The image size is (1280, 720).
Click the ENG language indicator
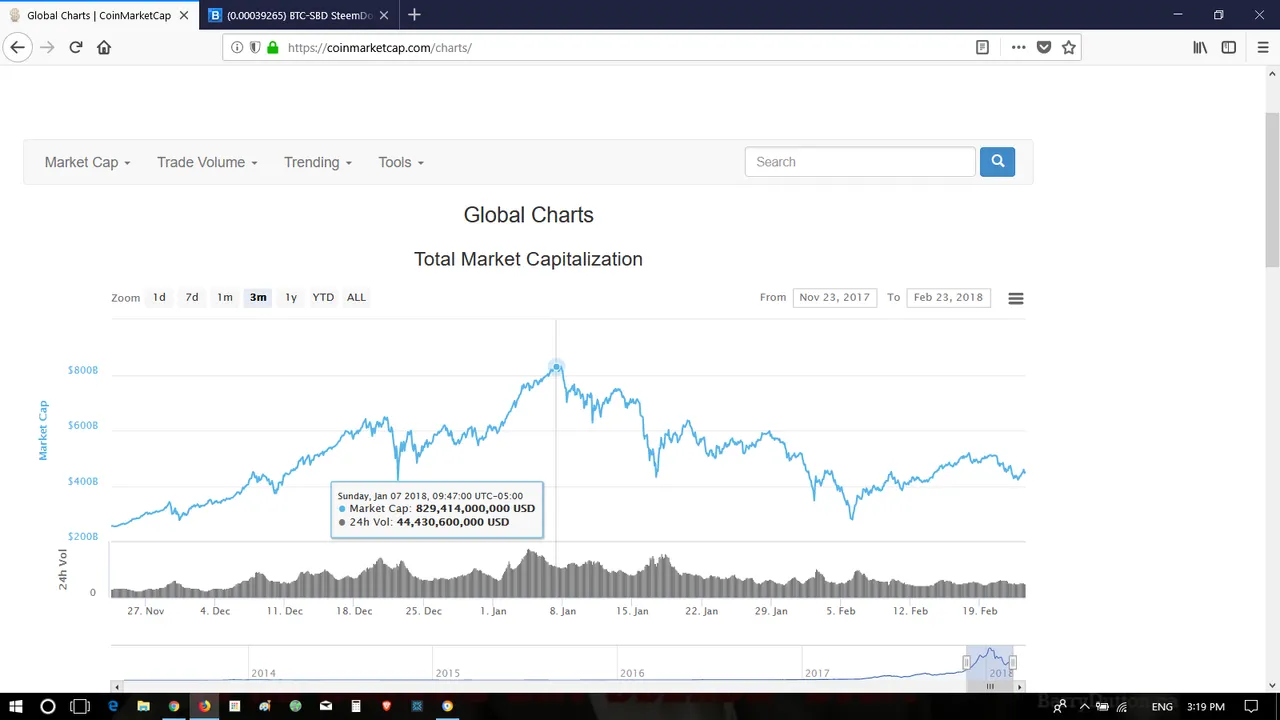(1162, 706)
